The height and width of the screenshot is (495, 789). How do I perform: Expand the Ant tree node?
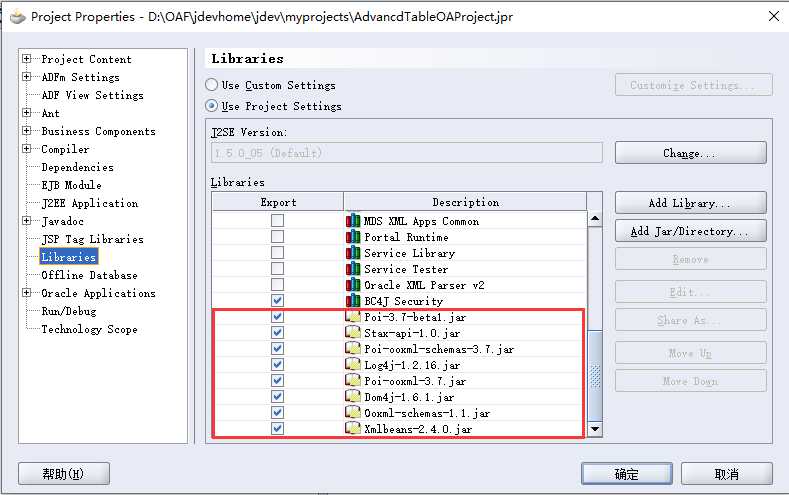27,113
